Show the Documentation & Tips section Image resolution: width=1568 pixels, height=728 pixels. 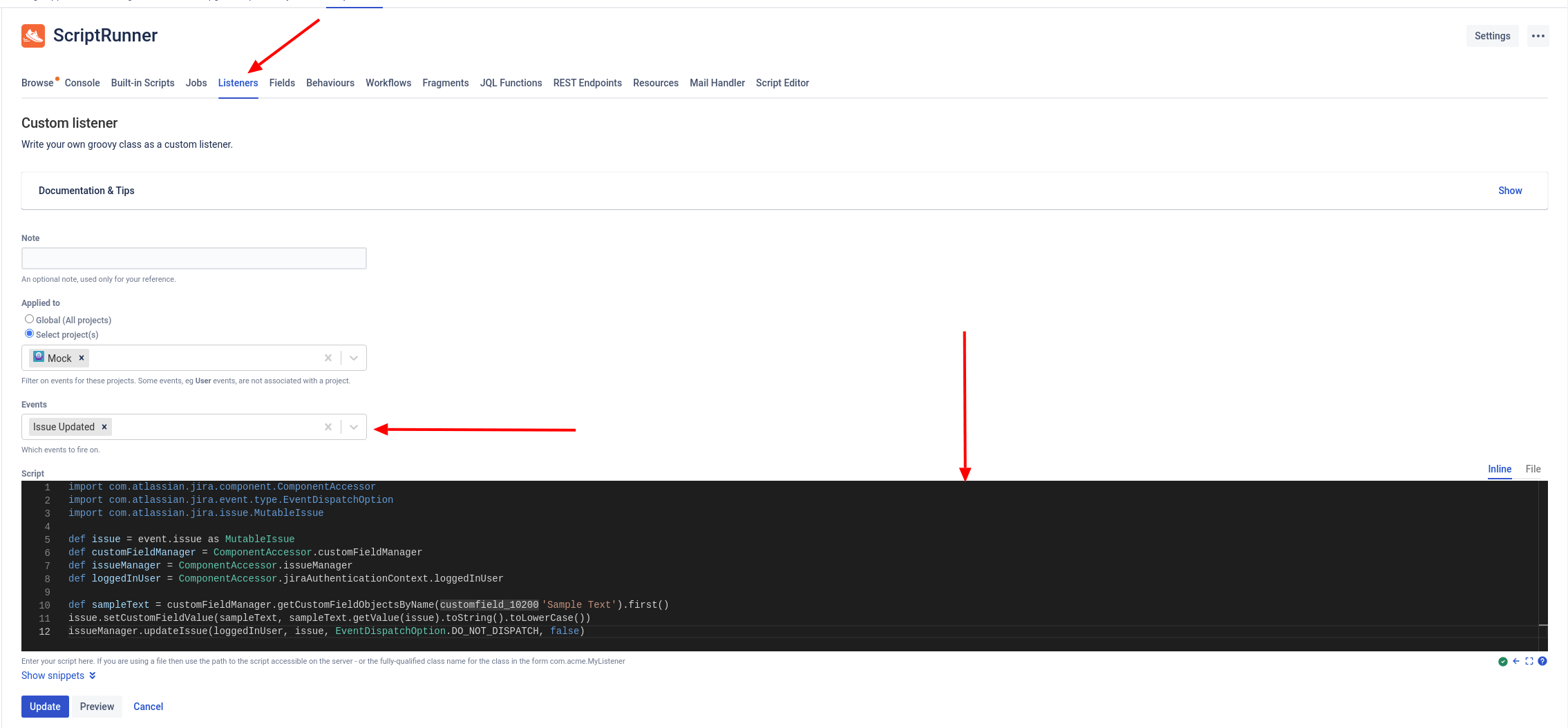pos(1509,191)
